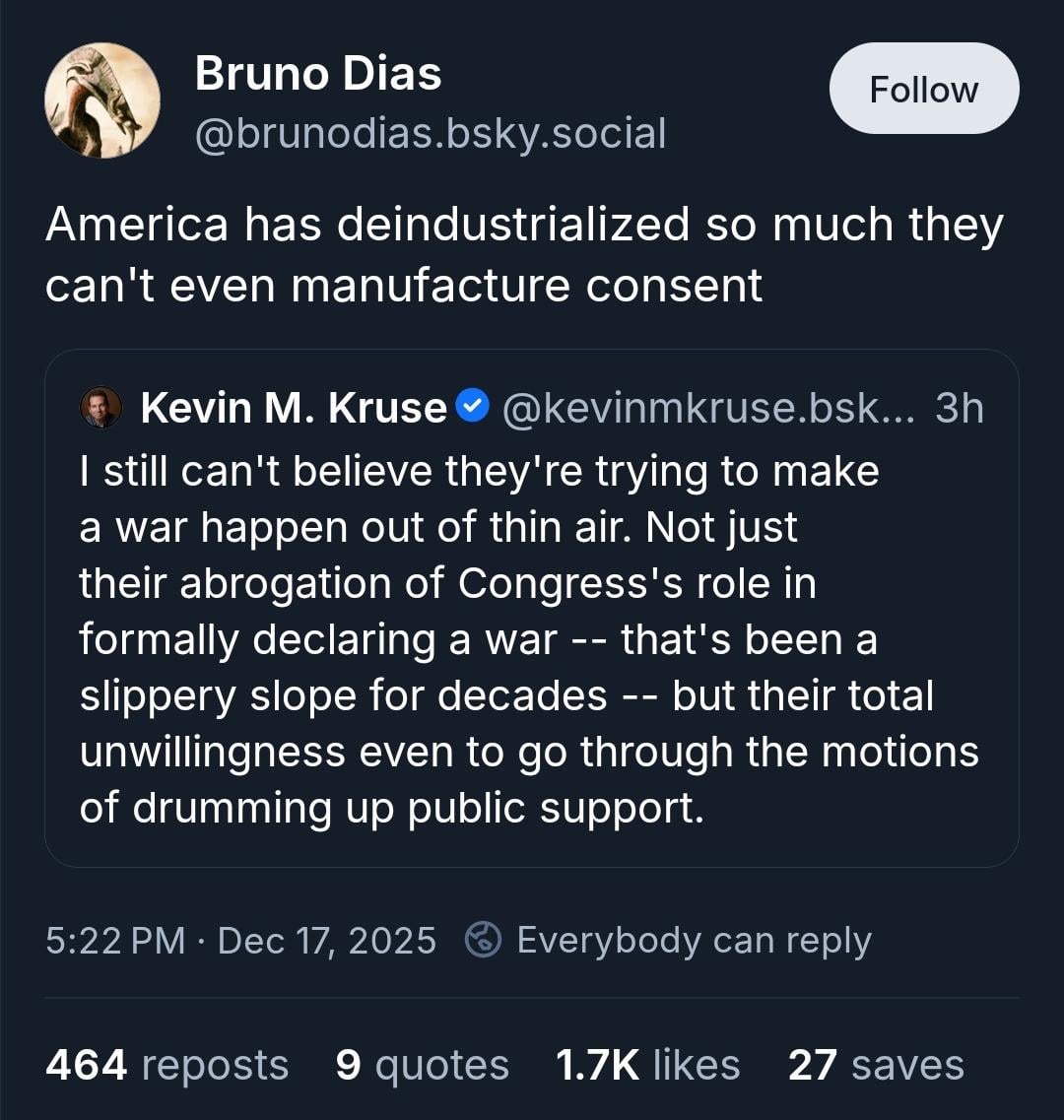This screenshot has height=1120, width=1064.
Task: Open the @brunodias.bsky.social handle link
Action: [x=431, y=132]
